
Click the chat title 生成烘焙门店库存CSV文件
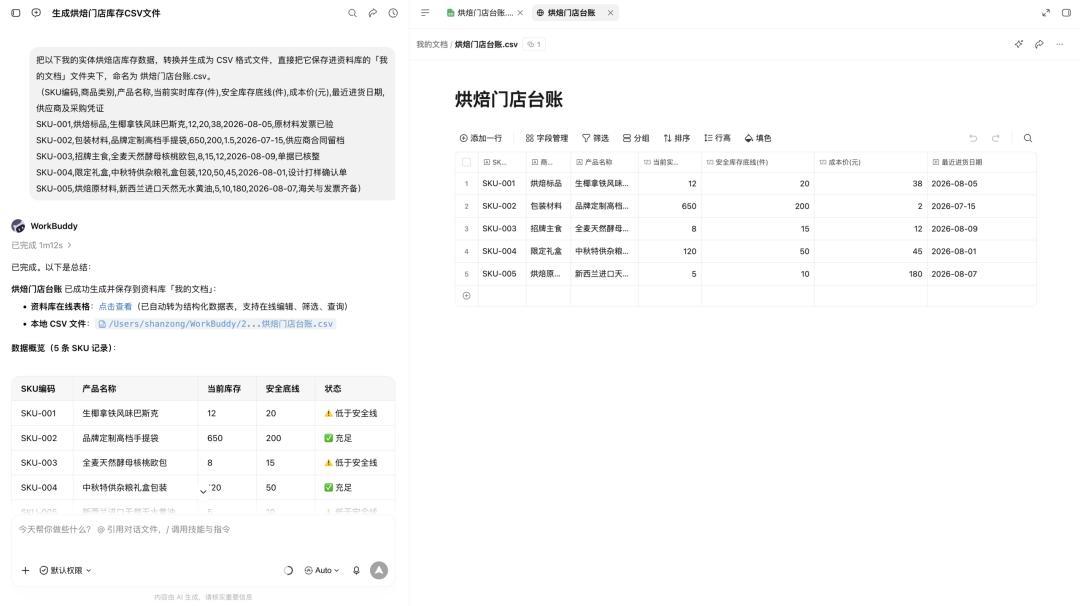[106, 13]
